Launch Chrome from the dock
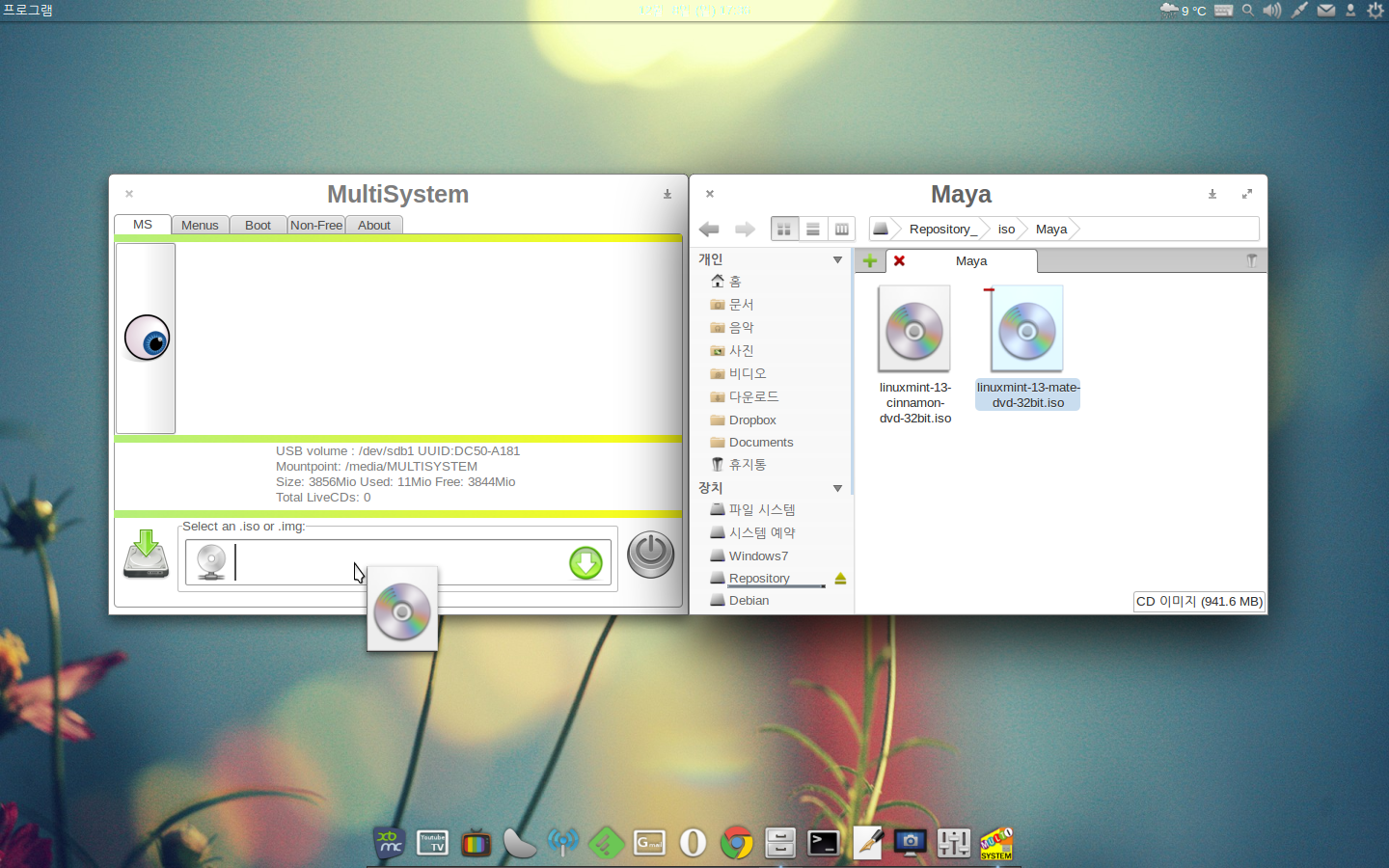The height and width of the screenshot is (868, 1389). [x=737, y=843]
